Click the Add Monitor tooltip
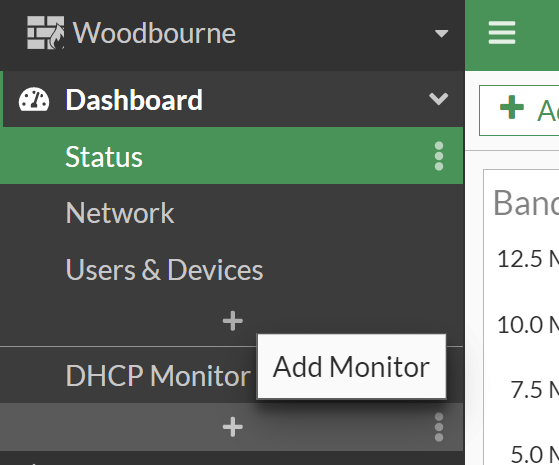Viewport: 559px width, 465px height. click(x=352, y=367)
